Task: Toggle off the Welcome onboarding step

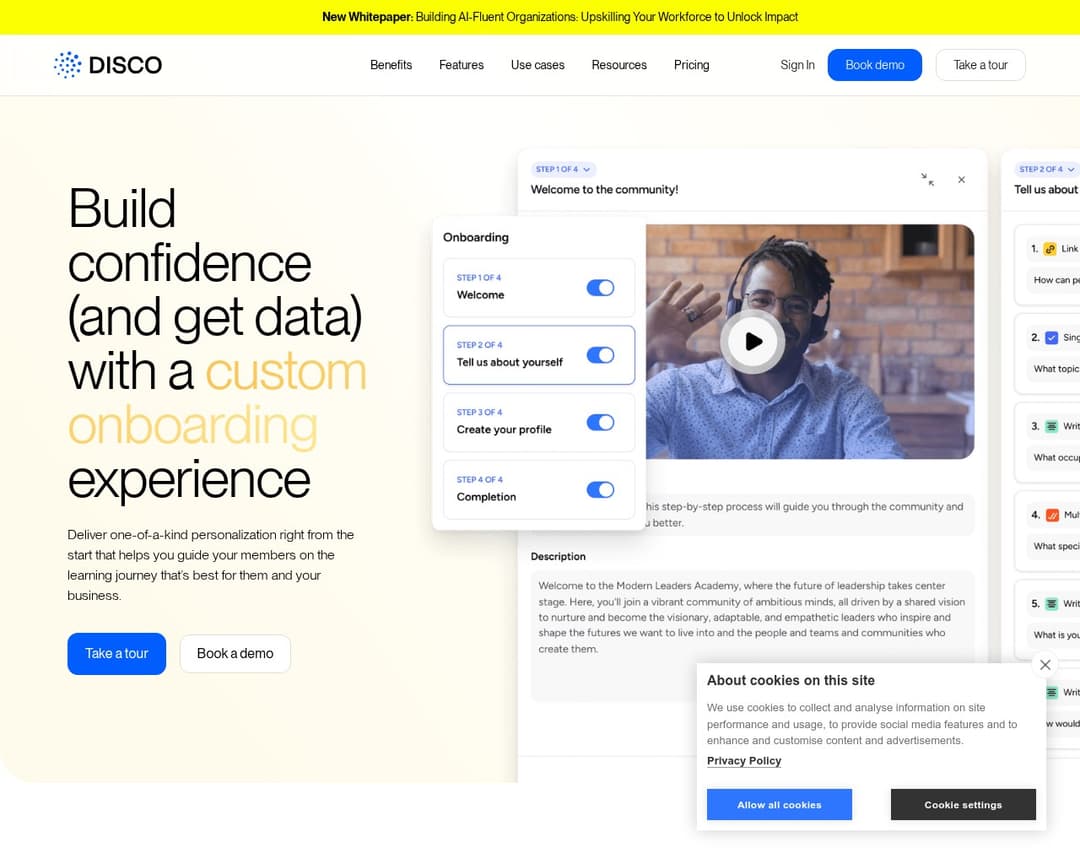Action: [x=600, y=288]
